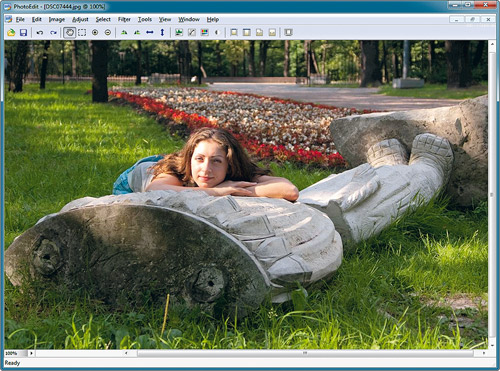Zoom out with the minus circle icon
The image size is (500, 371).
pos(108,32)
